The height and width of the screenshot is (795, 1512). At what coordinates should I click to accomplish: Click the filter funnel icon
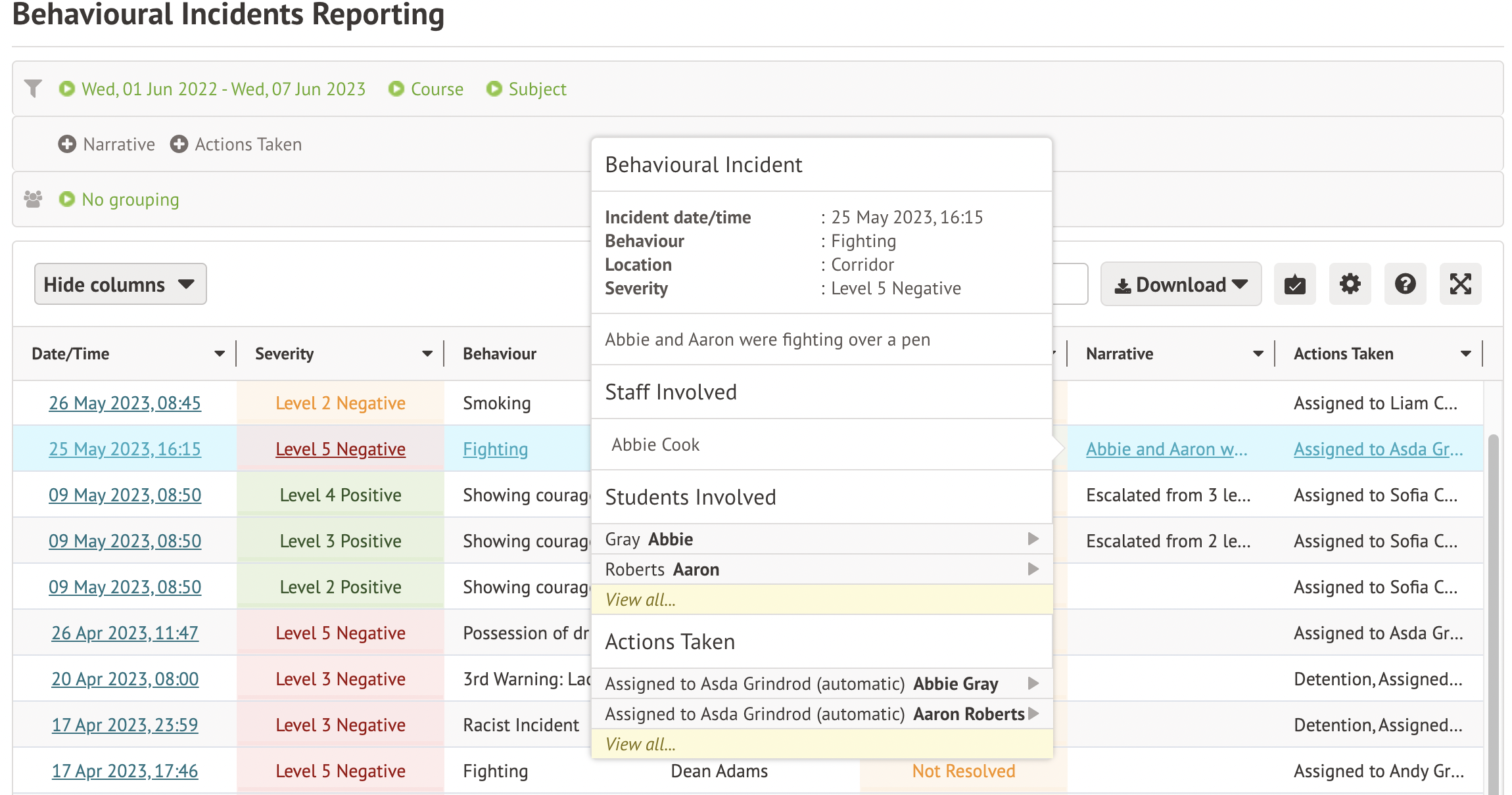tap(33, 88)
